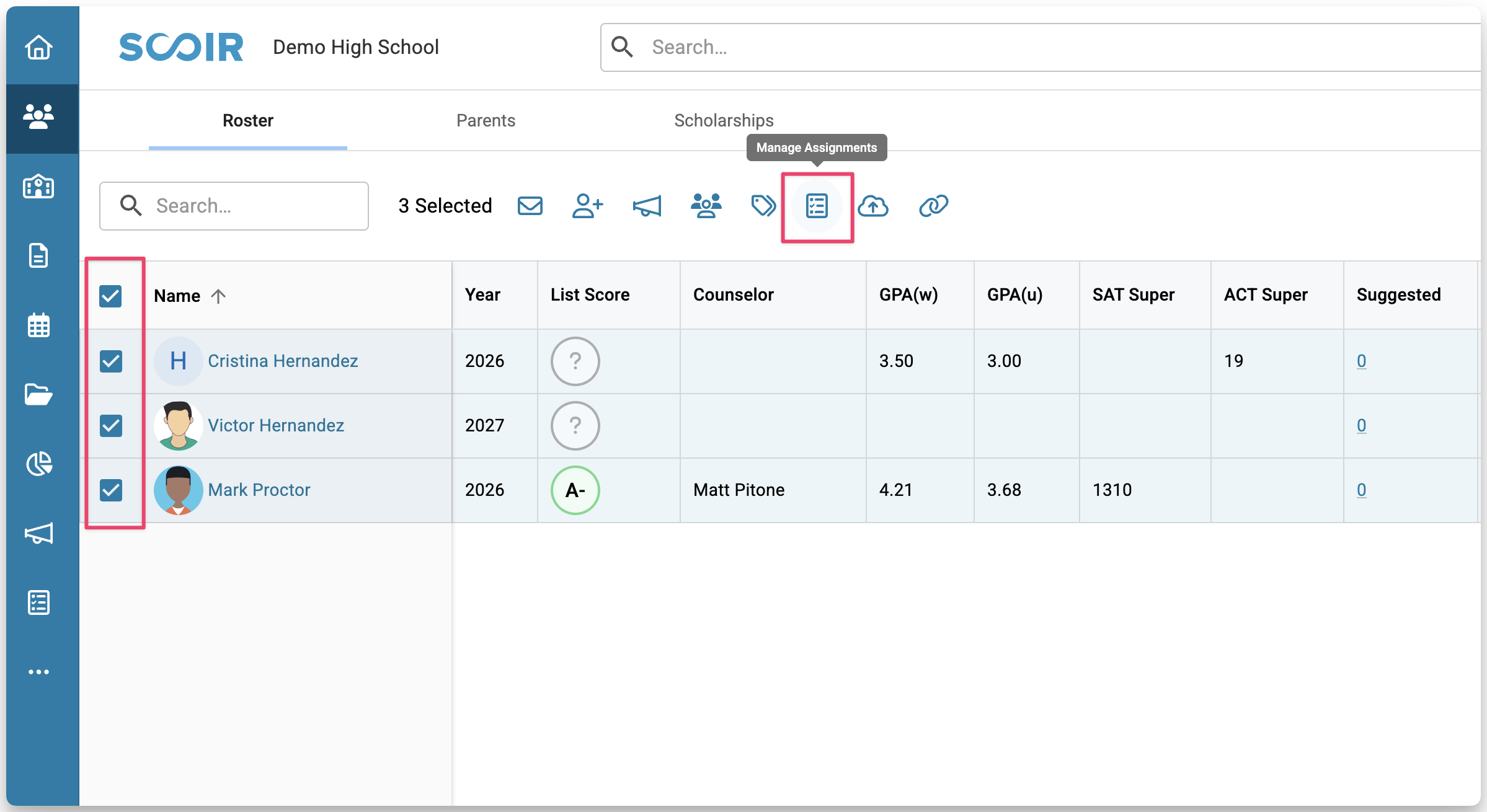Toggle the select-all header checkbox
Viewport: 1487px width, 812px height.
[x=111, y=296]
